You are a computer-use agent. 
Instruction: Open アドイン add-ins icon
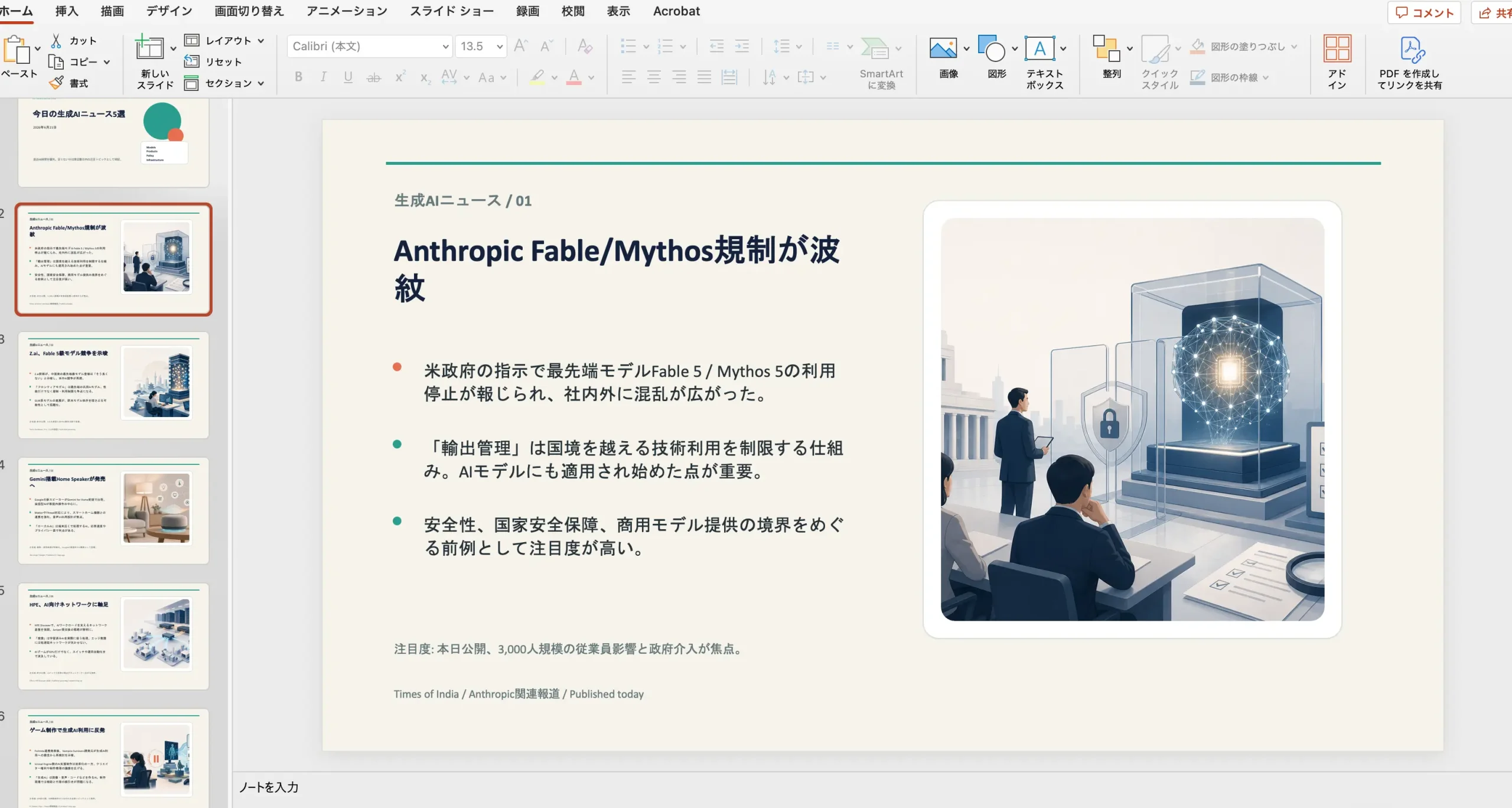(x=1337, y=48)
